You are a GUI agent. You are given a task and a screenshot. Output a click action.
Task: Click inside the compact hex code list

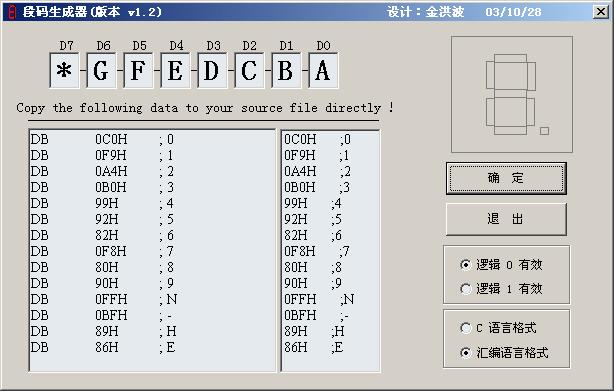click(x=330, y=251)
